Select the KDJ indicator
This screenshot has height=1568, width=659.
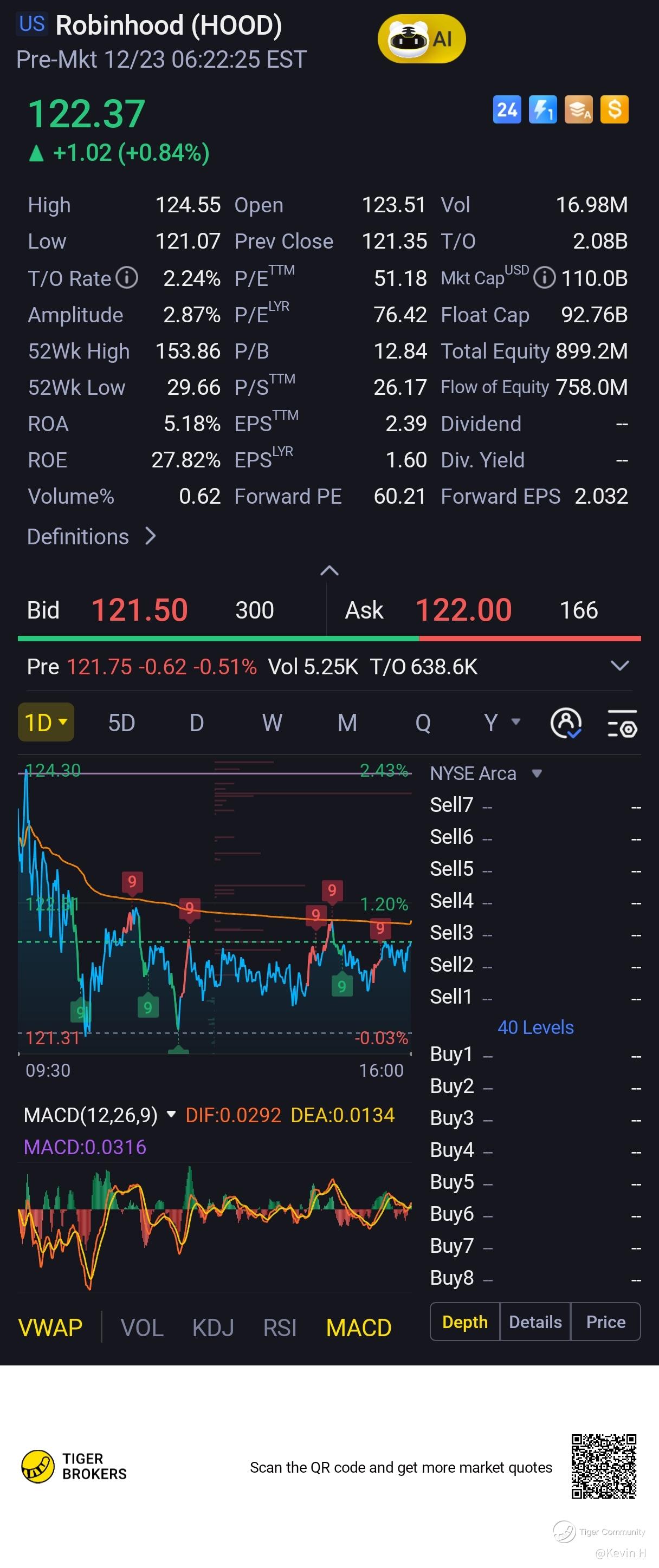[x=213, y=1328]
